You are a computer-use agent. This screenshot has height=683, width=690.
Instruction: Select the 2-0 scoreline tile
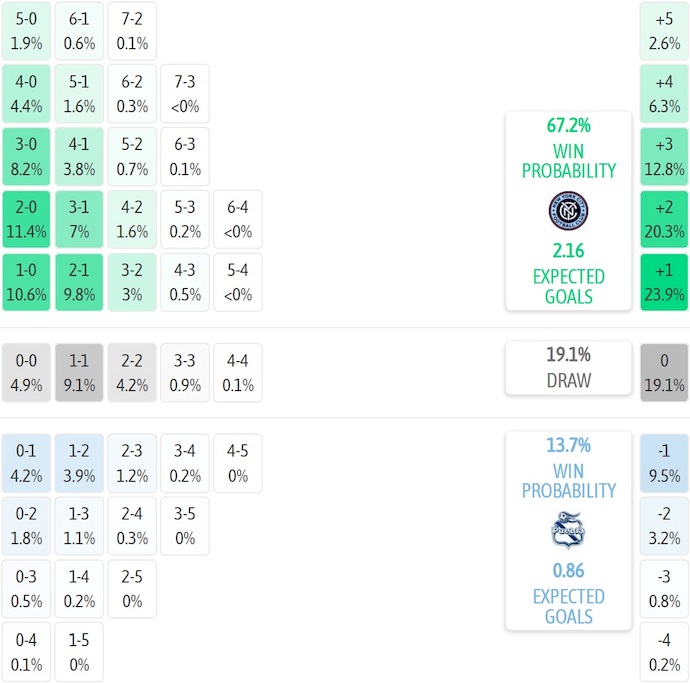click(25, 219)
